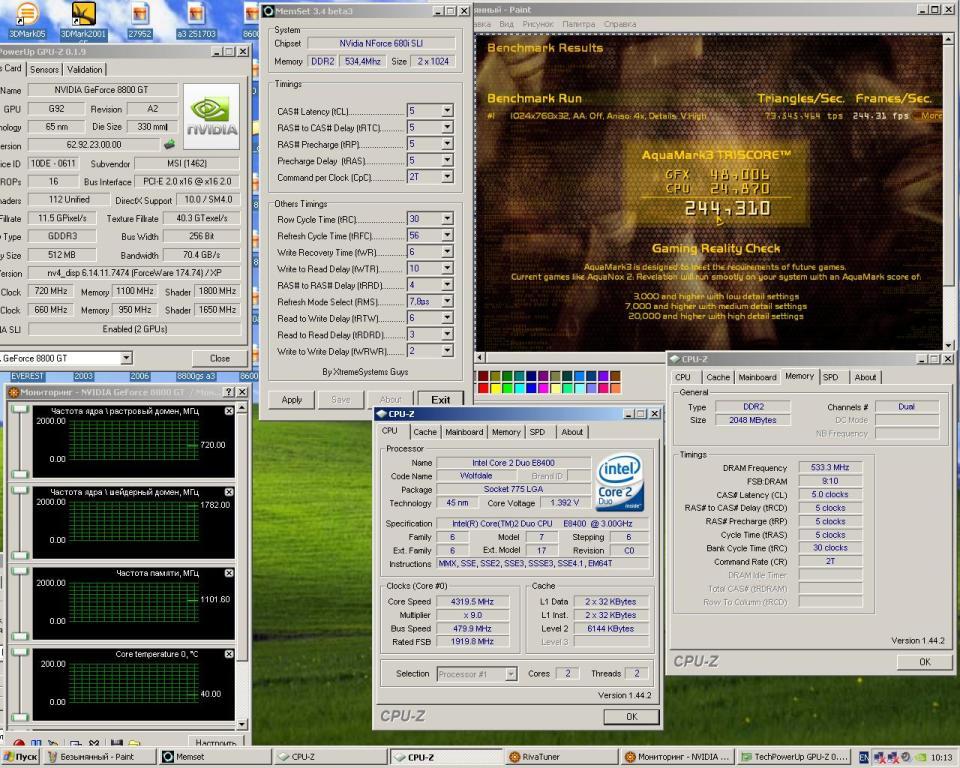Viewport: 960px width, 768px height.
Task: Open the Write to Read Delay (tWTR) dropdown
Action: click(x=448, y=268)
